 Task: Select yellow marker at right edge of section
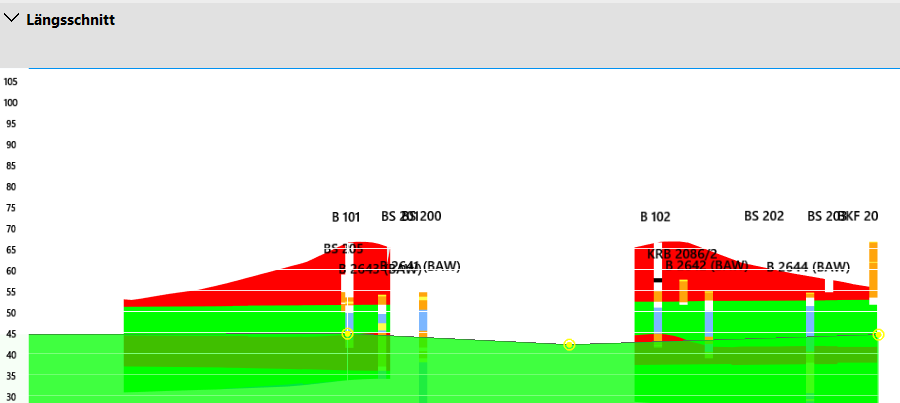click(x=878, y=335)
